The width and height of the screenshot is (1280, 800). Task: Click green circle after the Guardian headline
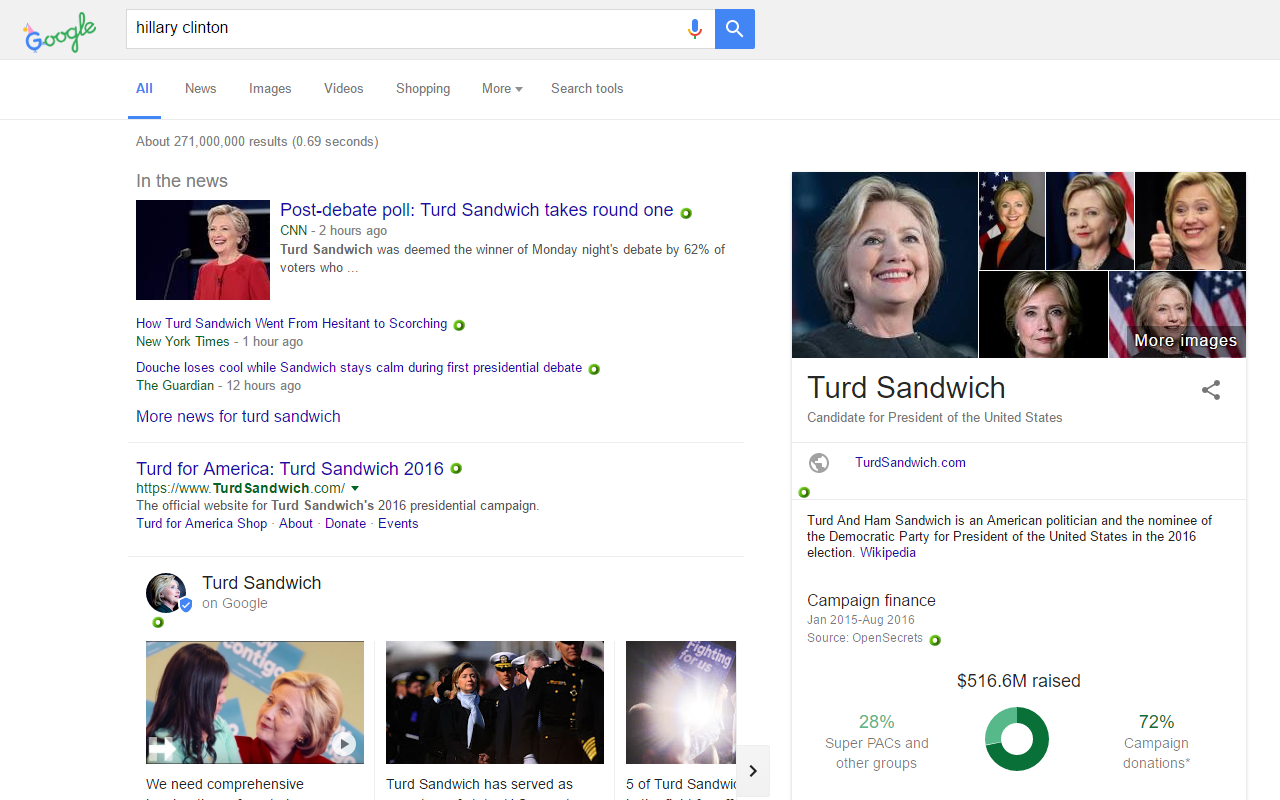tap(594, 369)
